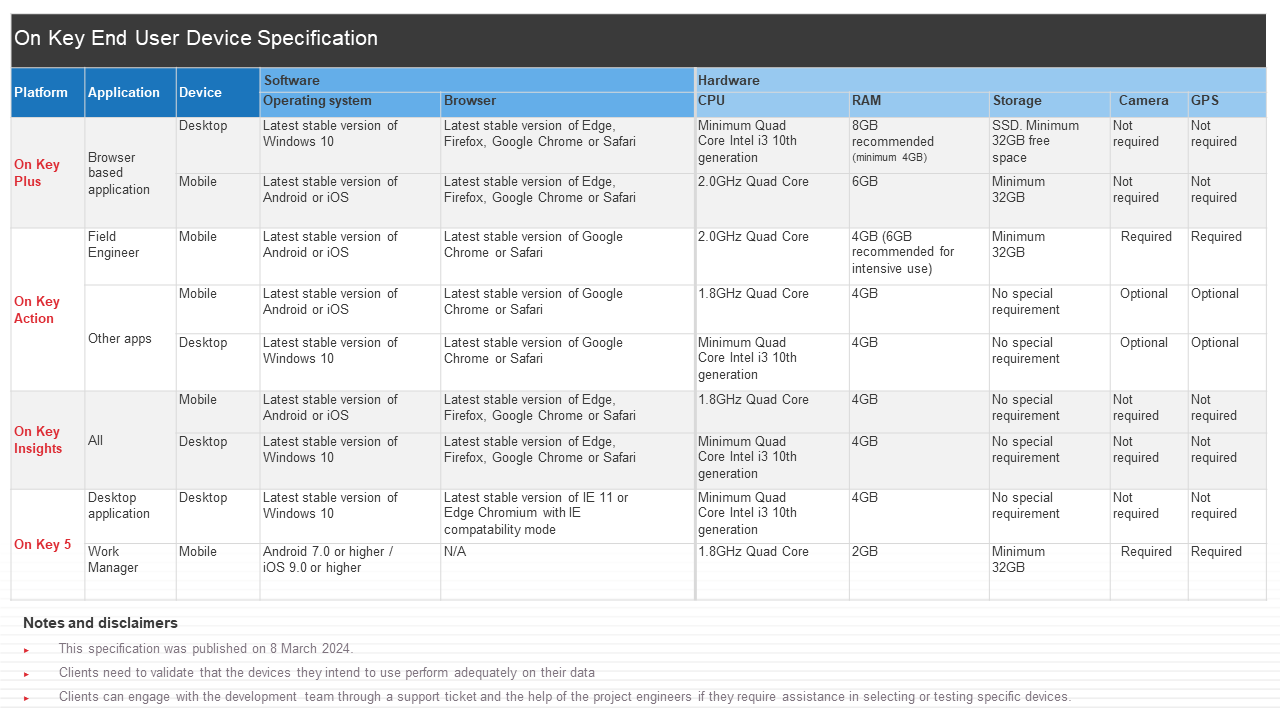
Task: Click the "On Key Insights" platform cell
Action: pyautogui.click(x=48, y=440)
